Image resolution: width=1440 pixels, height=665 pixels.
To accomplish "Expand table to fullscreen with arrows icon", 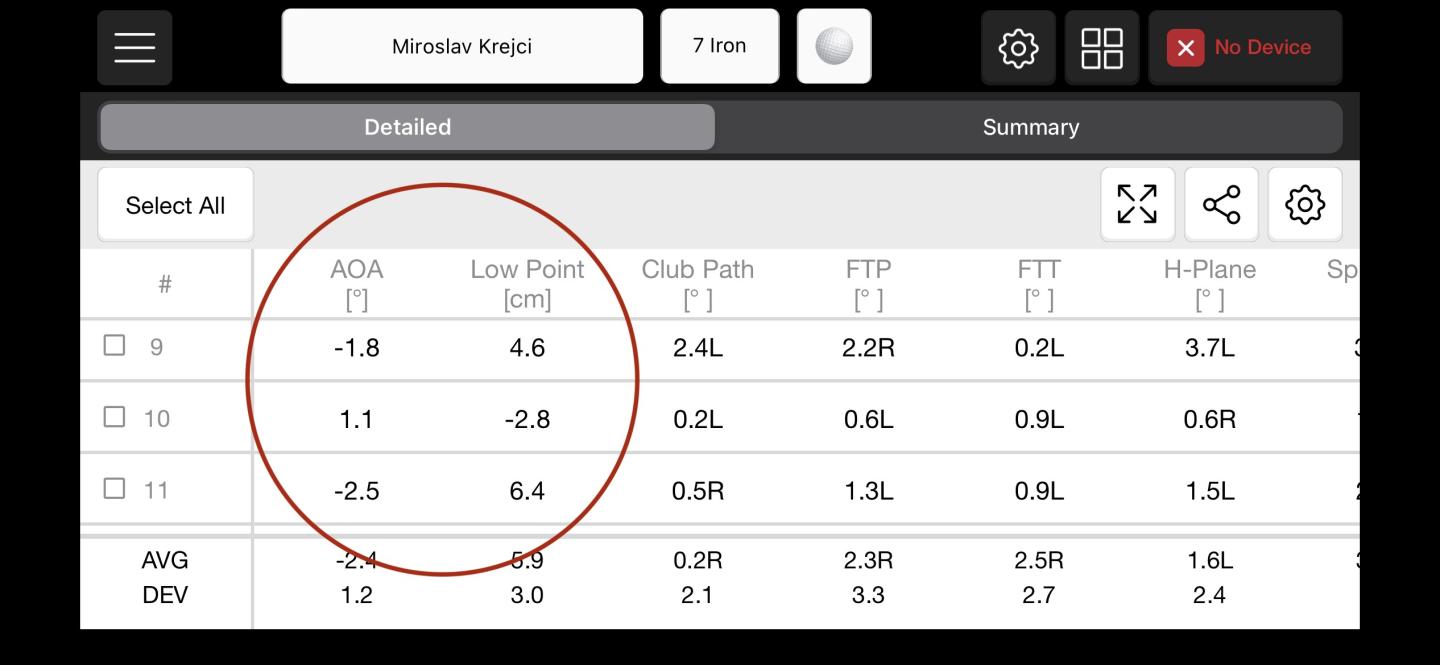I will click(1138, 204).
